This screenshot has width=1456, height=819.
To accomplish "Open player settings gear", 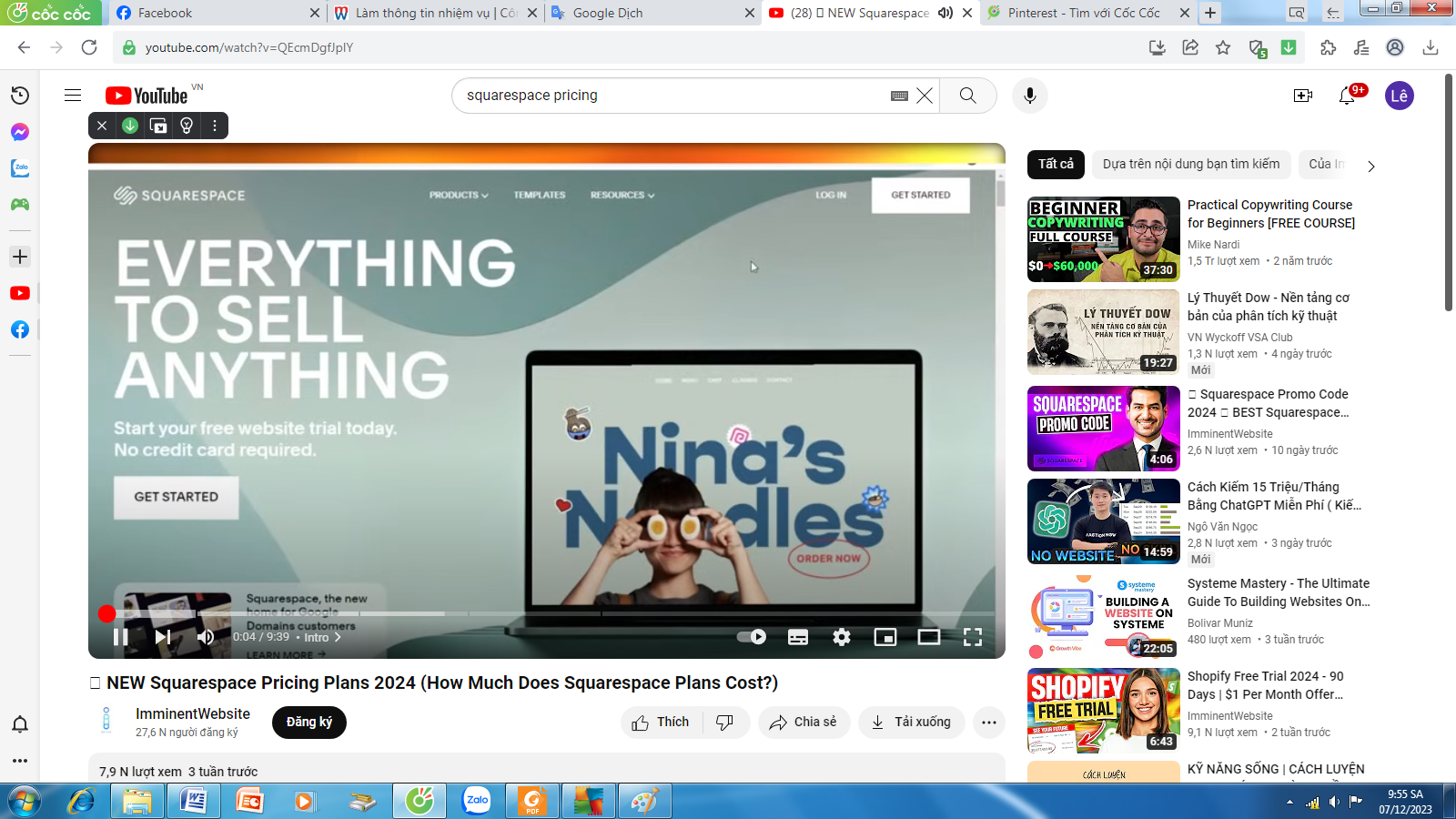I will click(842, 637).
